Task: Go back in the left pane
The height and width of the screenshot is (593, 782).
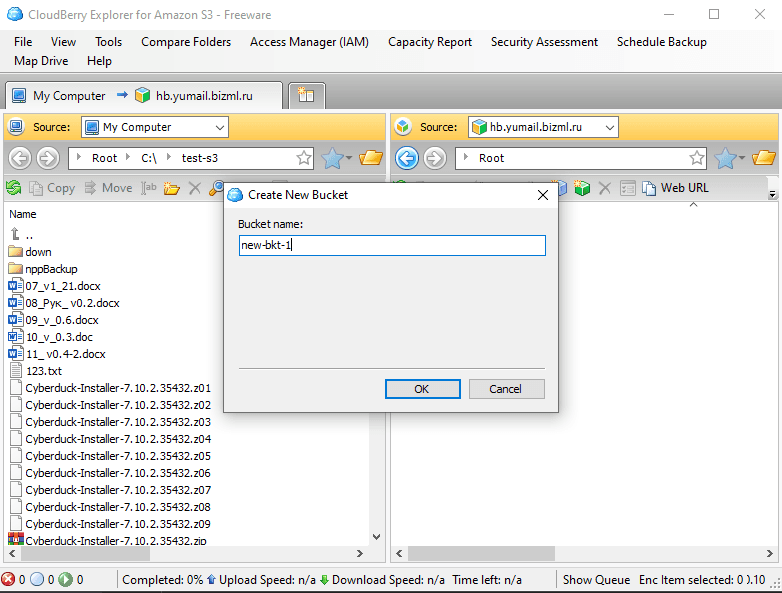Action: tap(19, 159)
